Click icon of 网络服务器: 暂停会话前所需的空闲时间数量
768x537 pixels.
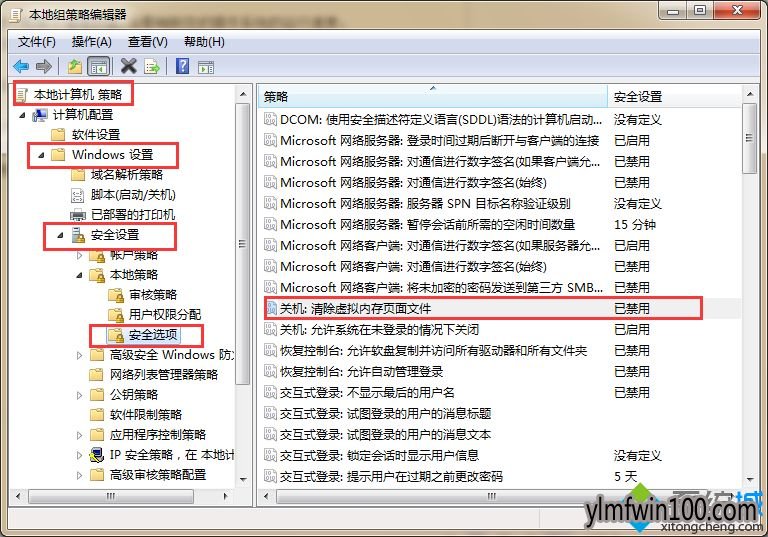click(x=270, y=224)
